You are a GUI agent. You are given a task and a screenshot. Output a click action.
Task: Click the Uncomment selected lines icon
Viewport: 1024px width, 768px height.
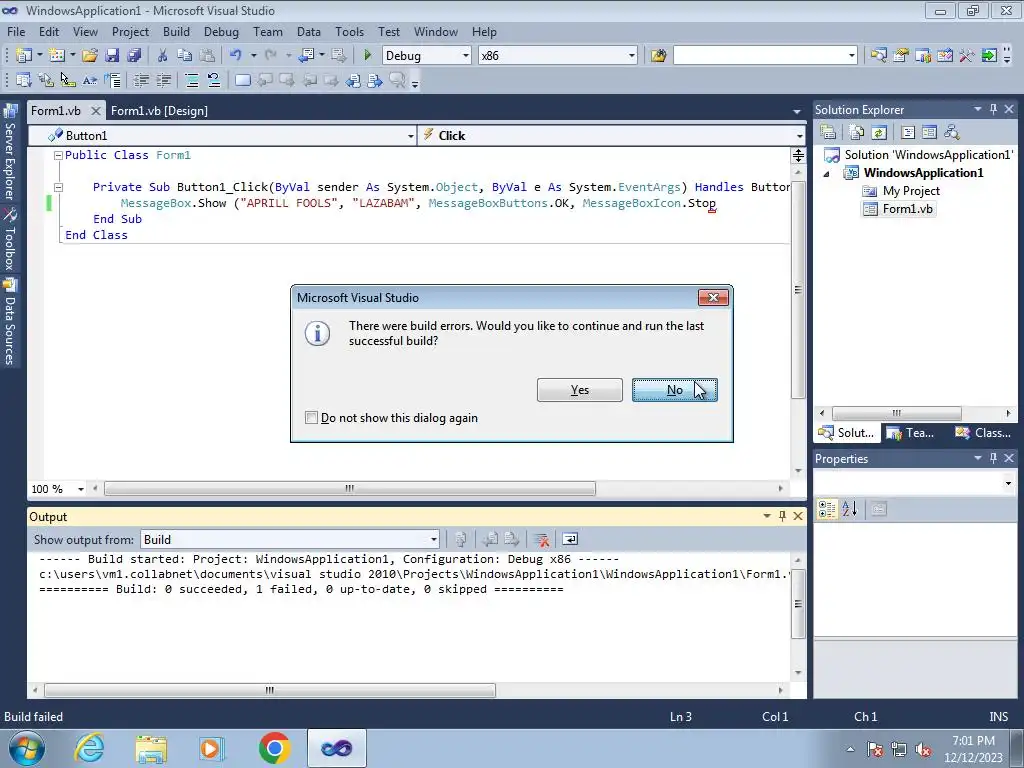[214, 80]
